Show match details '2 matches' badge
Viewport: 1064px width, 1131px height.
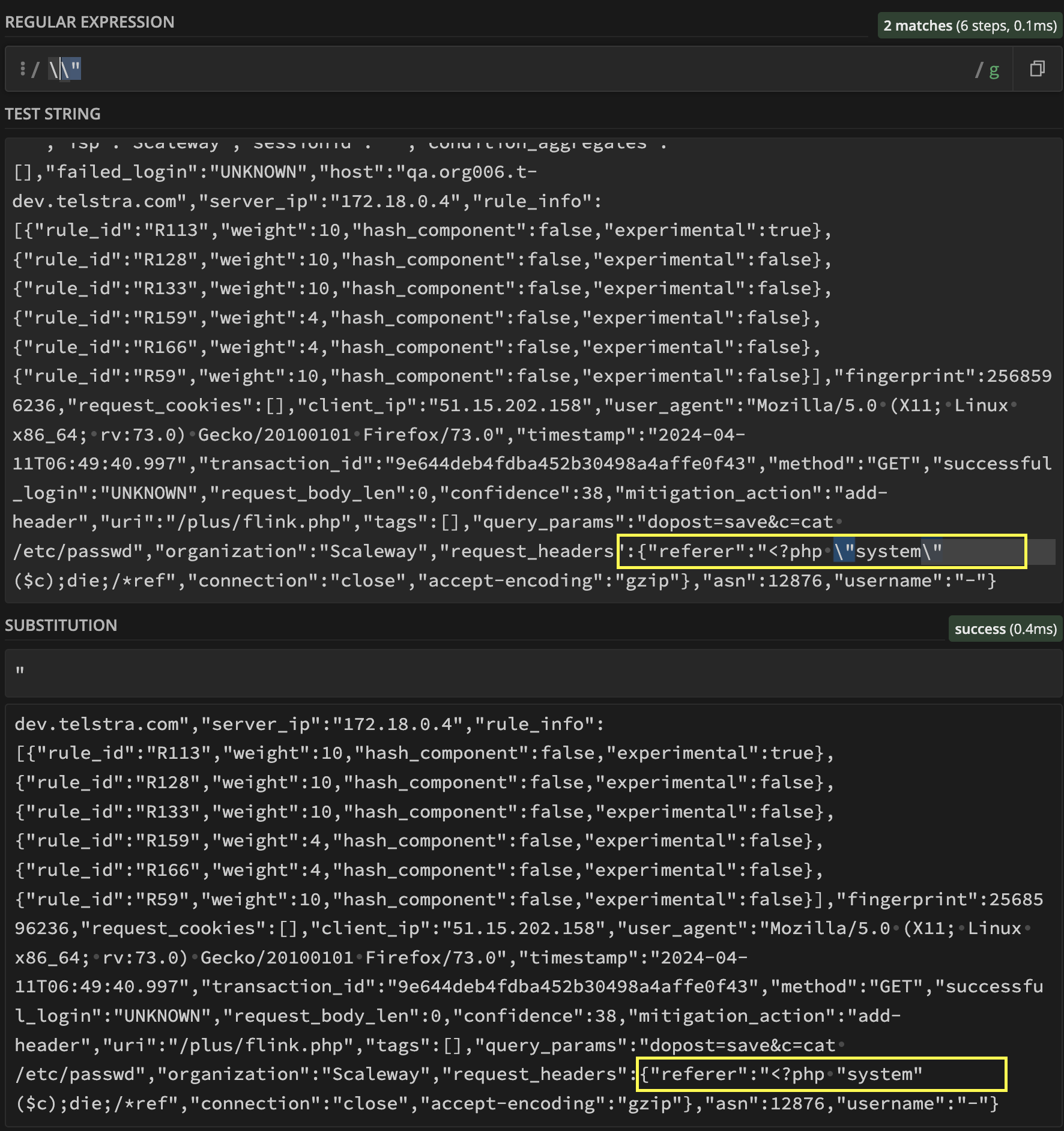pyautogui.click(x=969, y=26)
